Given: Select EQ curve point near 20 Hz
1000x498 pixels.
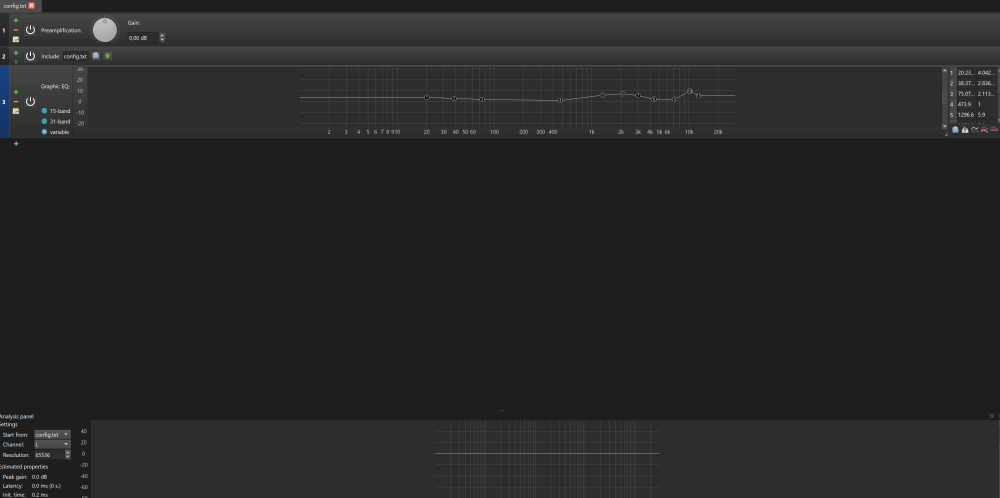Looking at the screenshot, I should click(427, 97).
